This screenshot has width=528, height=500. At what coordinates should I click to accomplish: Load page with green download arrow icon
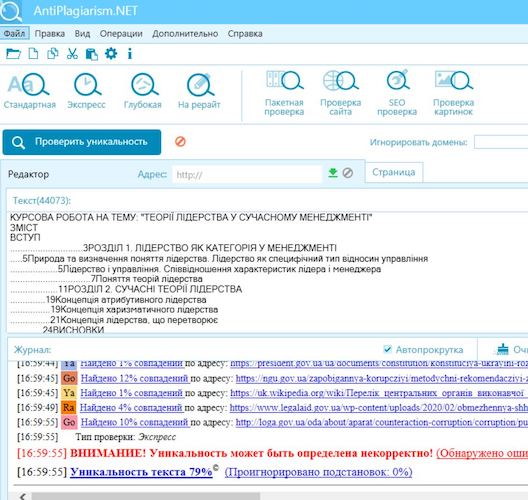[x=333, y=173]
